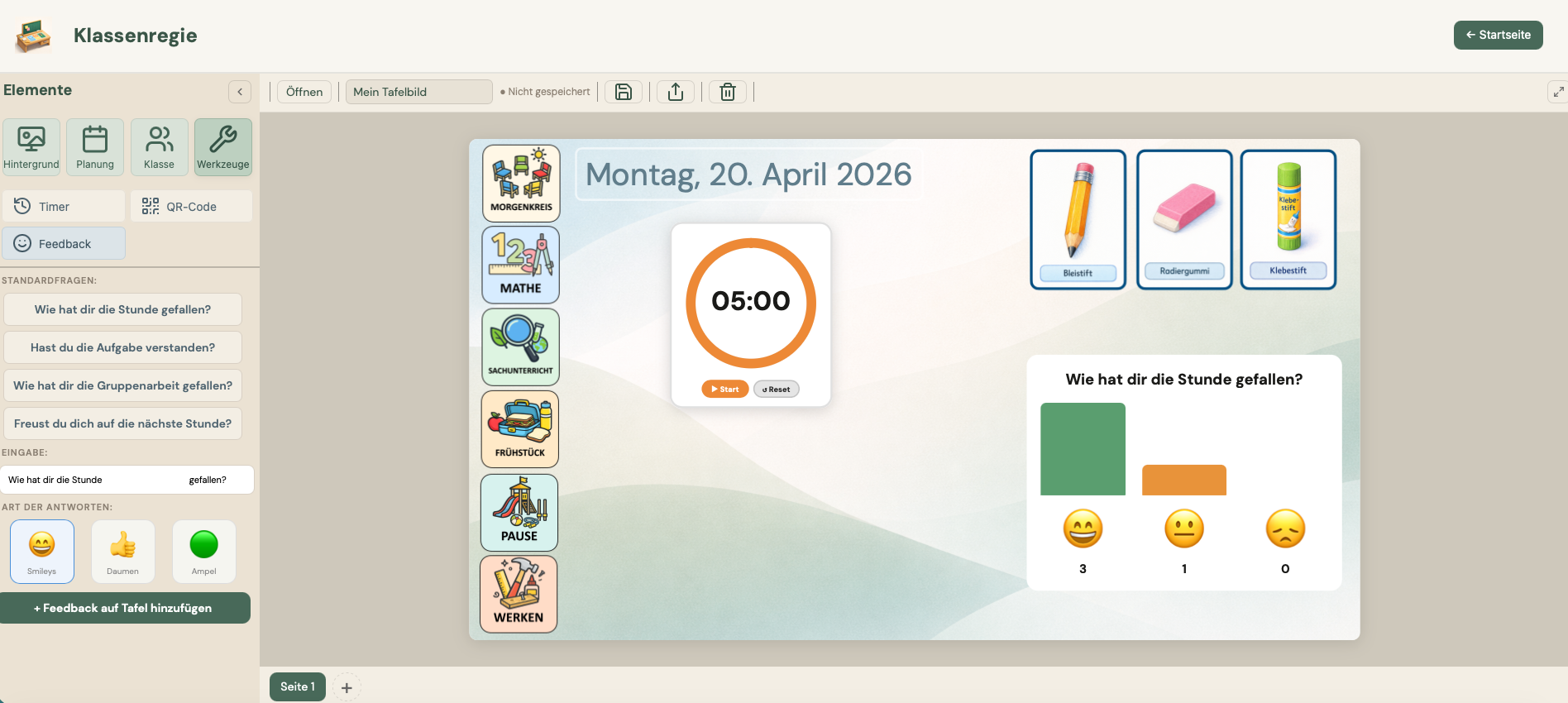The image size is (1568, 703).
Task: Choose the QR-Code tool
Action: pyautogui.click(x=191, y=206)
